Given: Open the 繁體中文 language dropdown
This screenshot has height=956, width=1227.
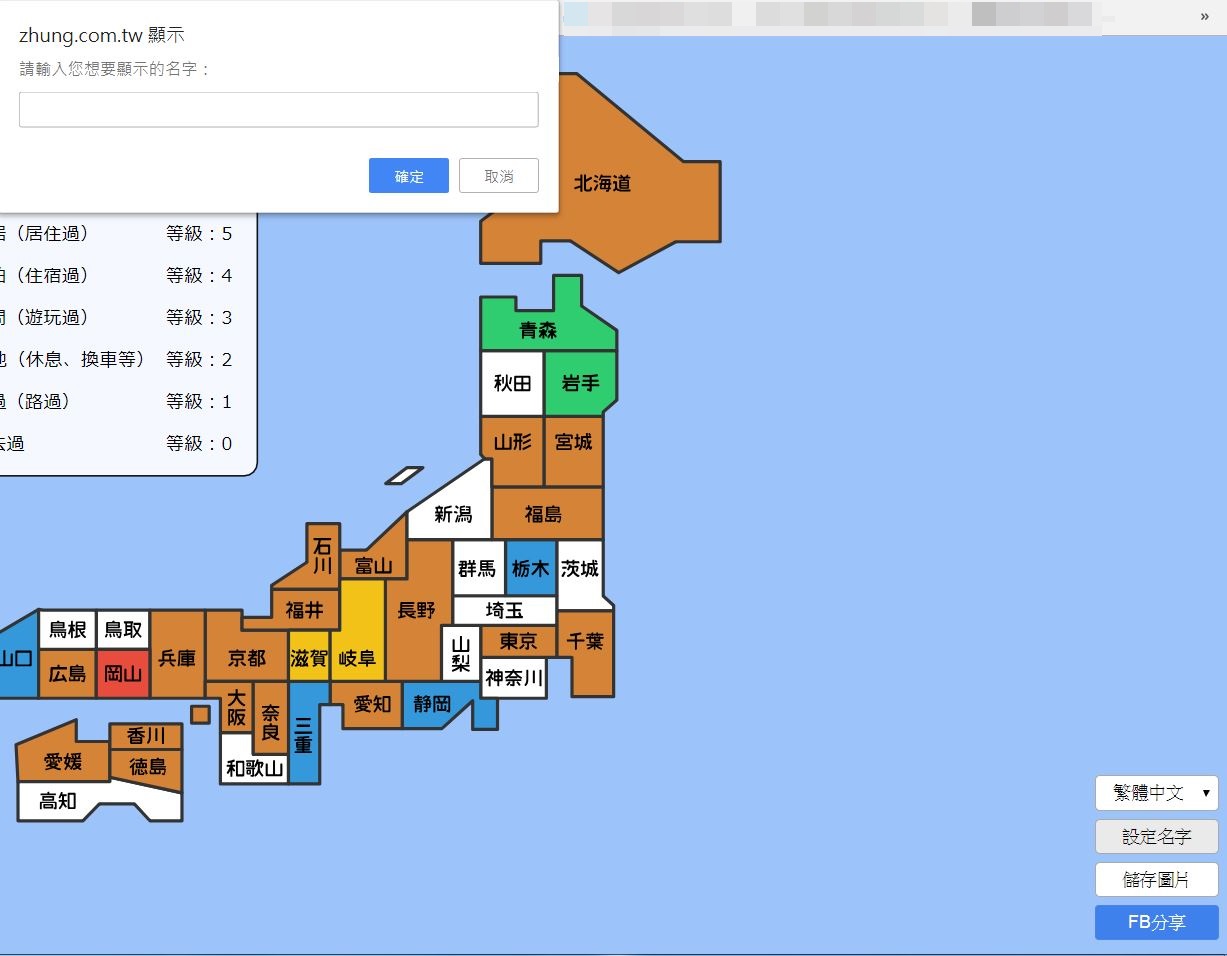Looking at the screenshot, I should [x=1157, y=793].
